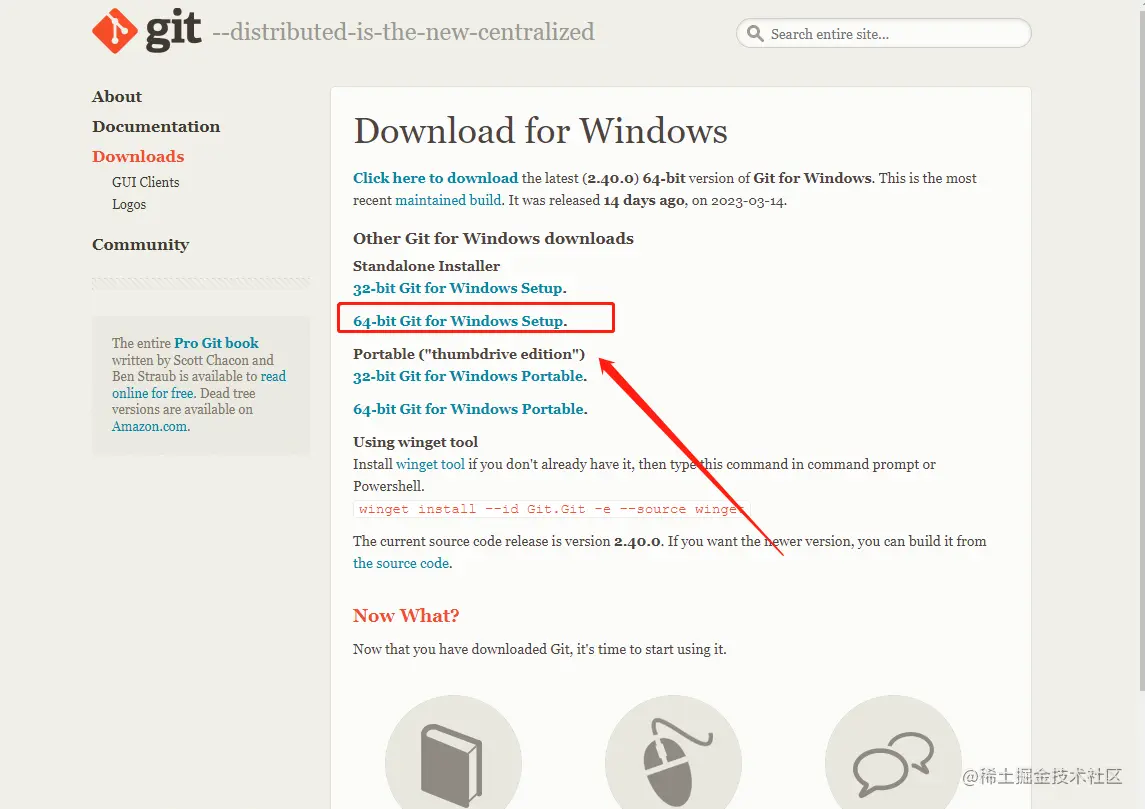Focus the Search entire site field
Screen dimensions: 1145x809
[884, 34]
